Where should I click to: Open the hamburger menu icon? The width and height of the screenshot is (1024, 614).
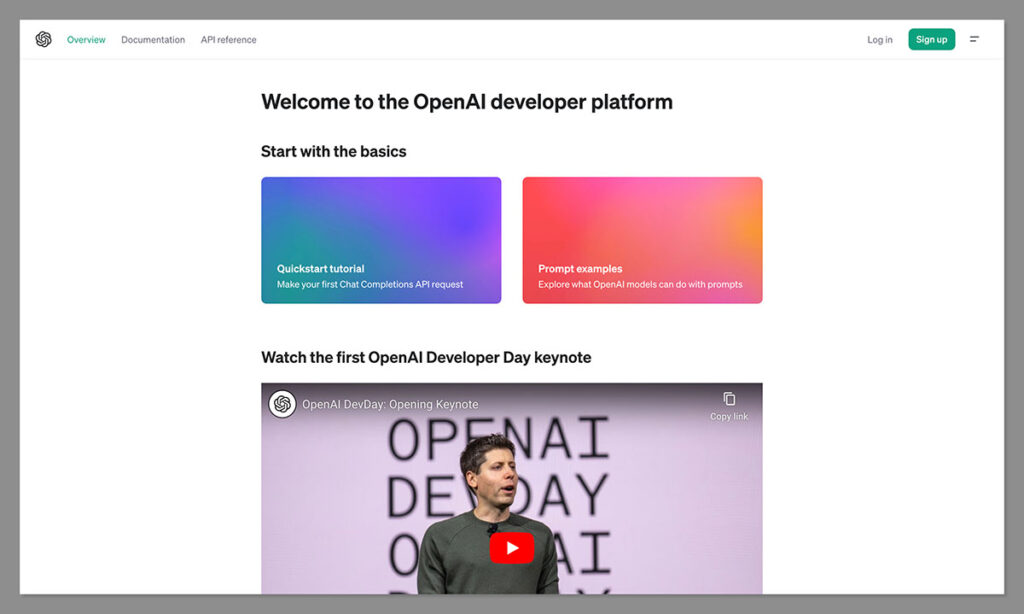[974, 39]
